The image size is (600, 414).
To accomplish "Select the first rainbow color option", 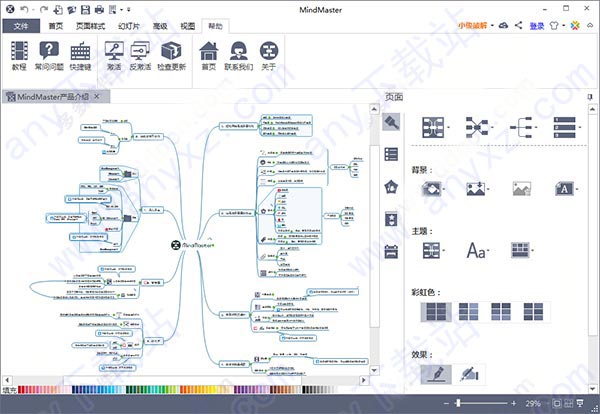I will point(436,311).
